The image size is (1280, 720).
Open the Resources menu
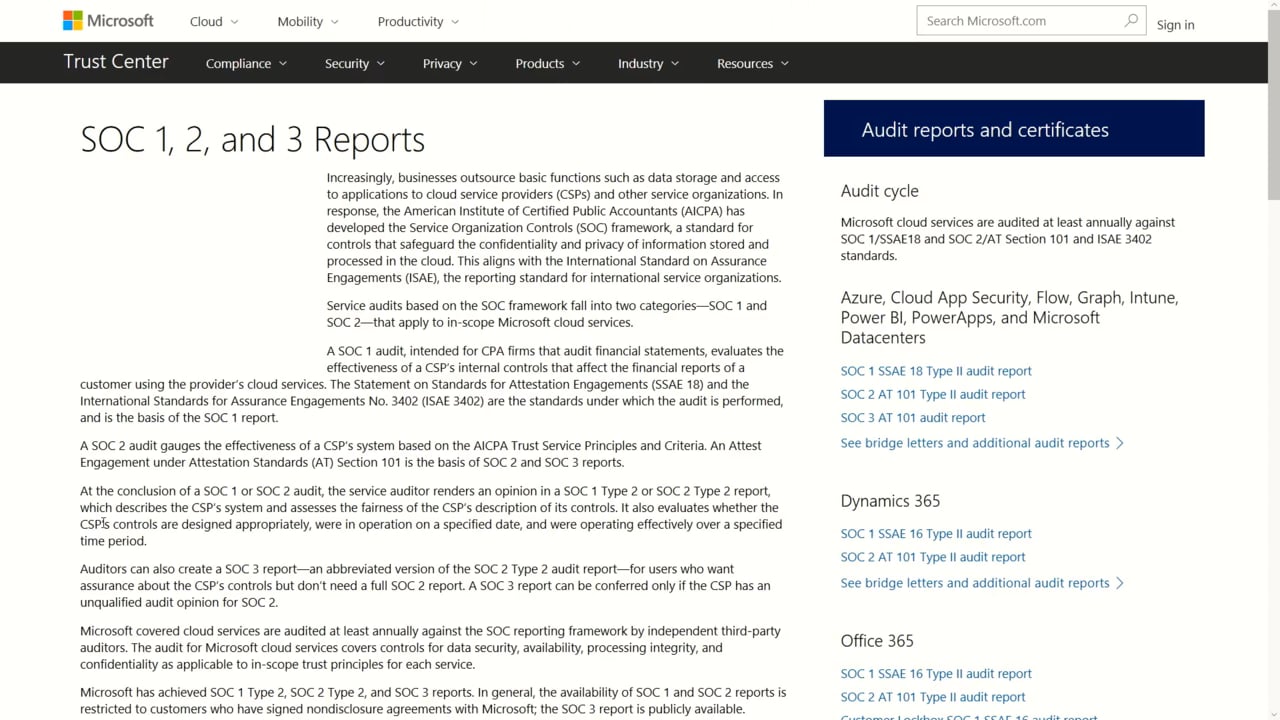752,63
